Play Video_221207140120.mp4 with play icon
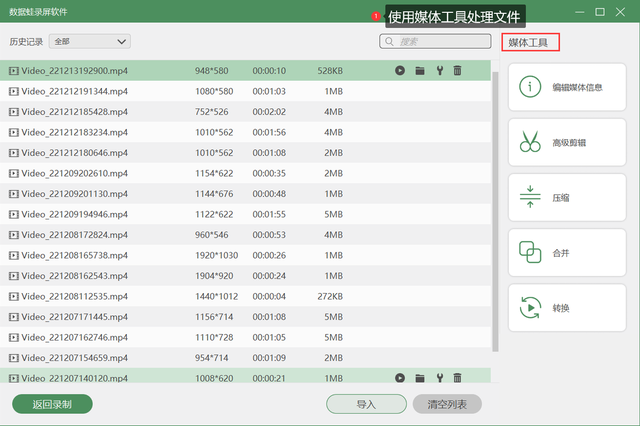The height and width of the screenshot is (426, 640). pyautogui.click(x=400, y=378)
